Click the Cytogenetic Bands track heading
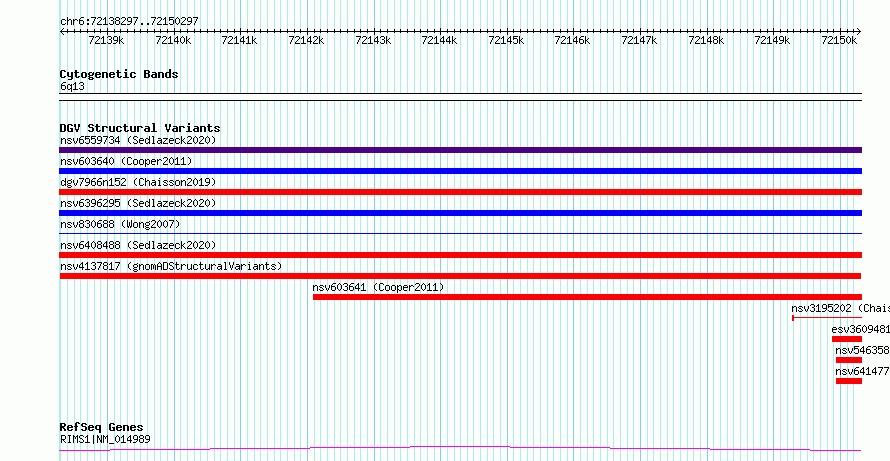Image resolution: width=890 pixels, height=461 pixels. pos(119,74)
